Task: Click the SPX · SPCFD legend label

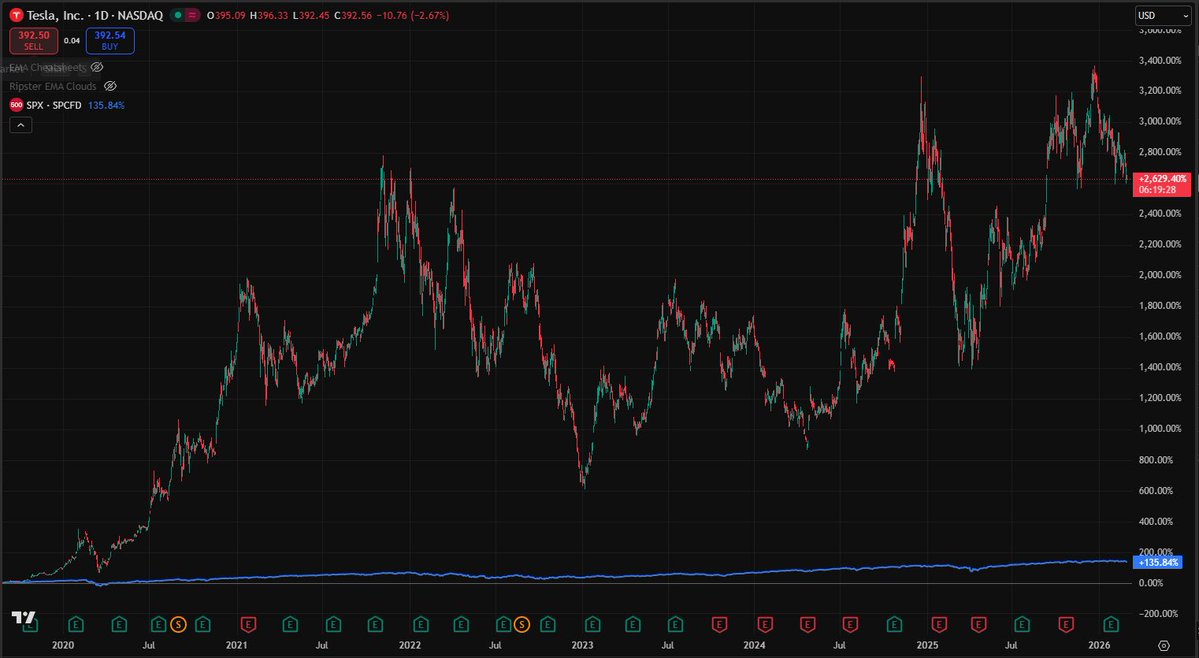Action: tap(54, 105)
